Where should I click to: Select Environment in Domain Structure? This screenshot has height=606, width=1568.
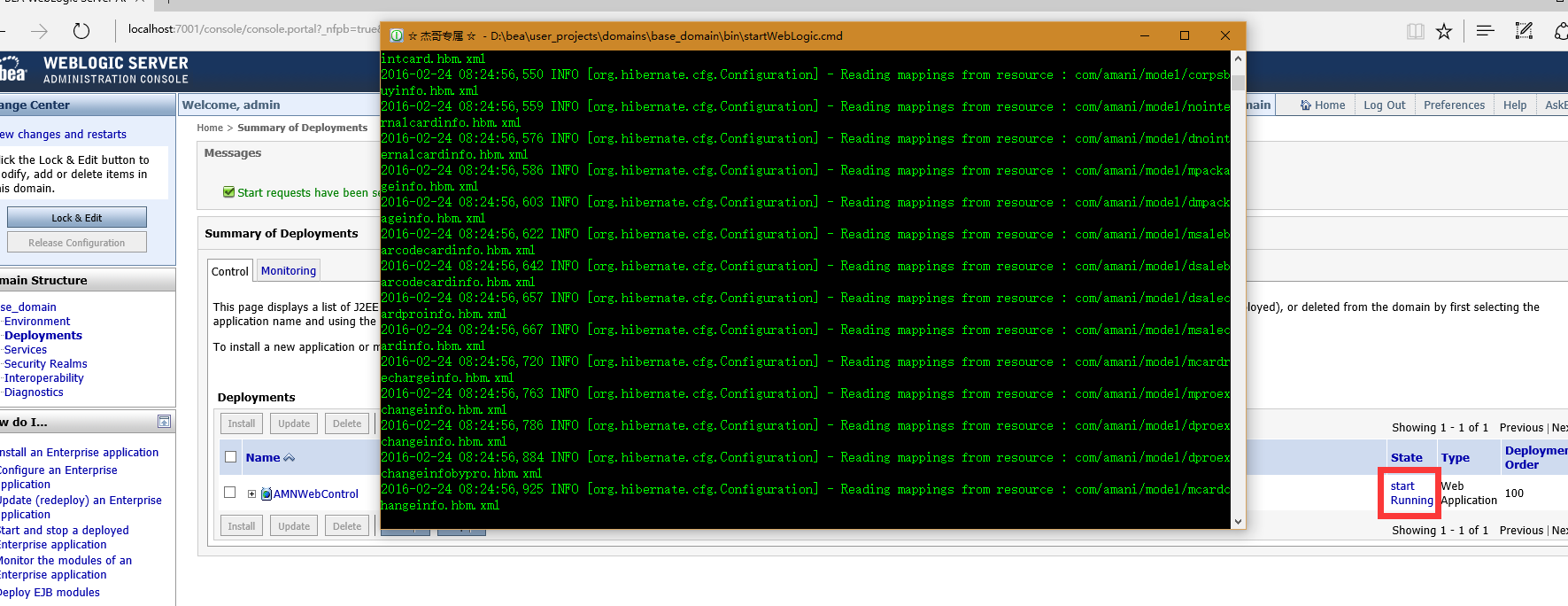tap(37, 322)
